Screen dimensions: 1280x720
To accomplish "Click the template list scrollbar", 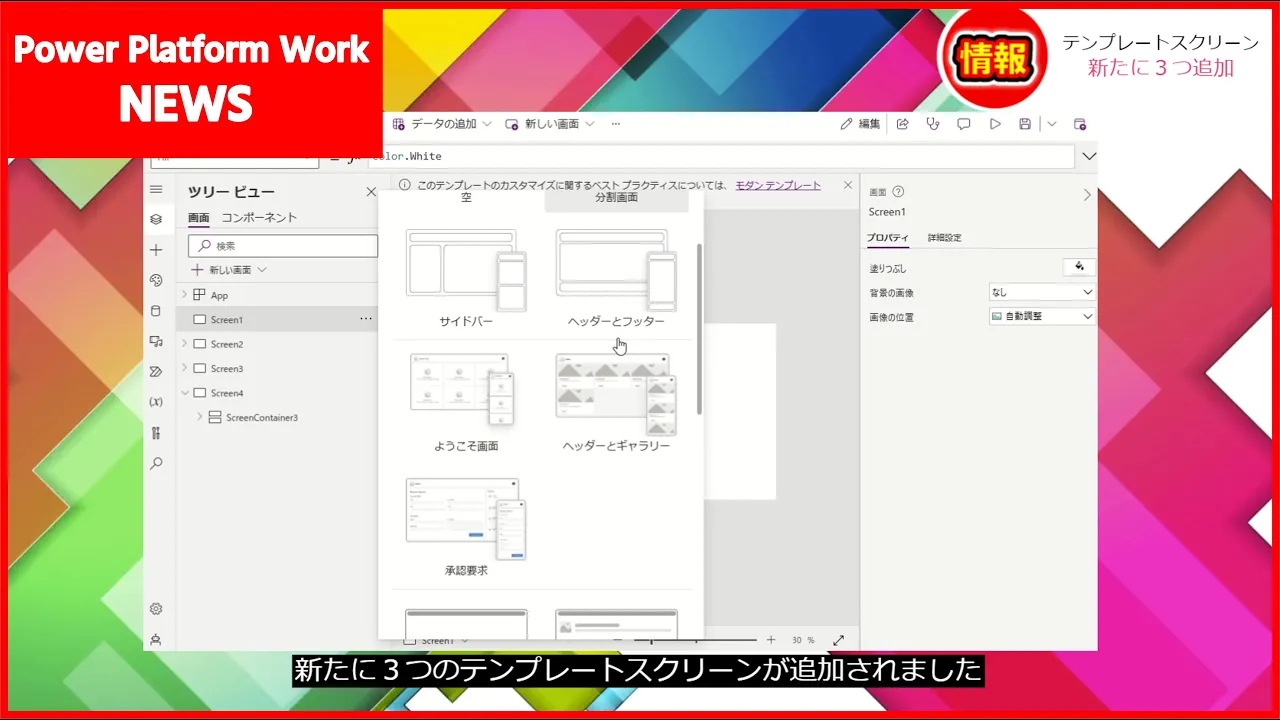I will pos(699,328).
